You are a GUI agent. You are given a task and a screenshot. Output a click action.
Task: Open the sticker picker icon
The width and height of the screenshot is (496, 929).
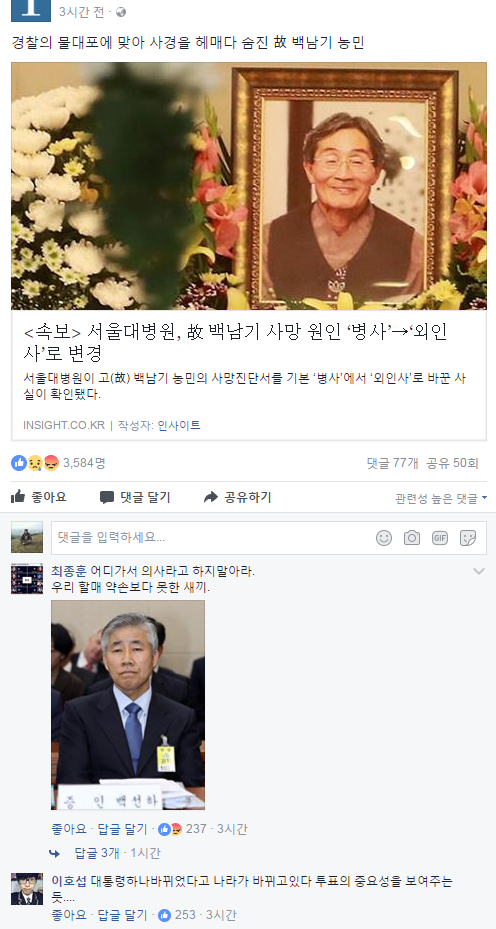(468, 538)
